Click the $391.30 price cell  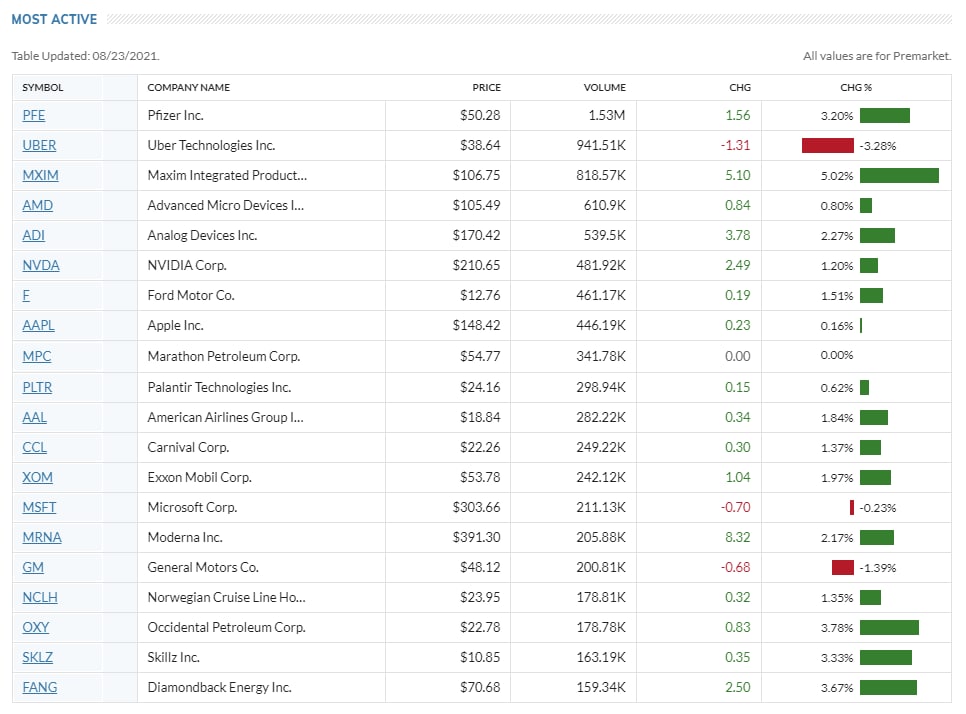pos(476,538)
